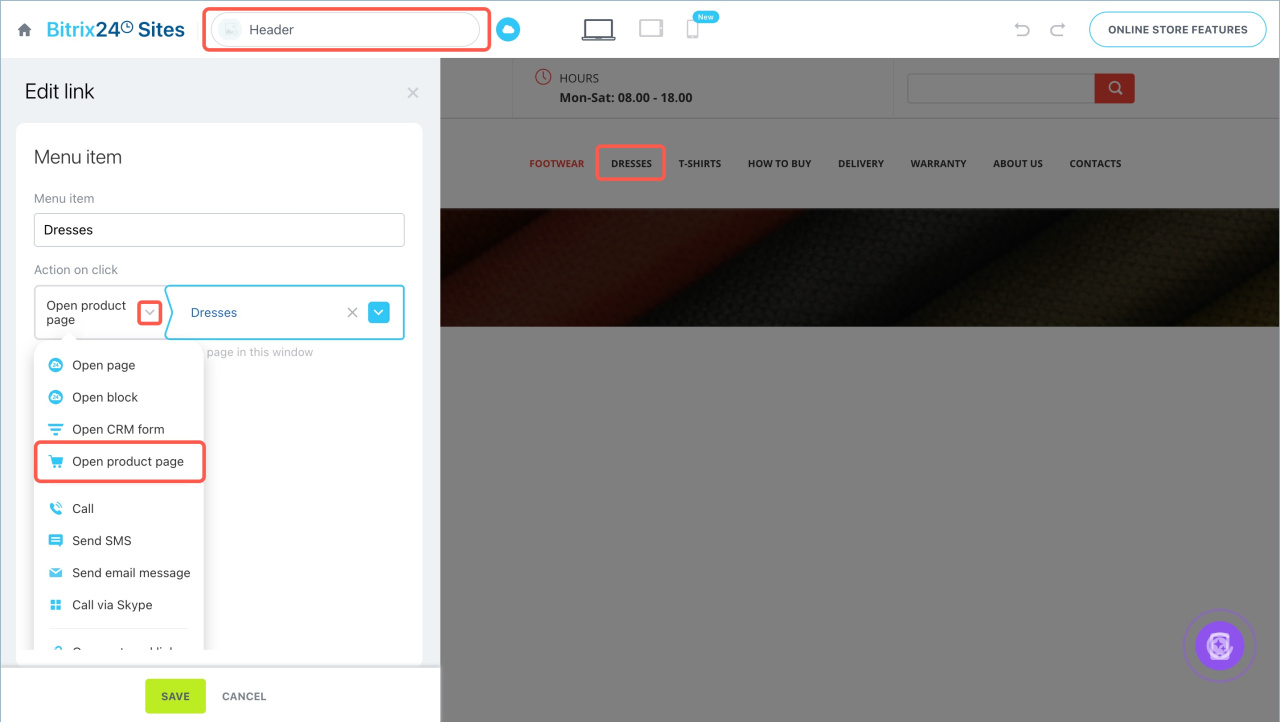Click the home icon beside Bitrix24 Sites
This screenshot has height=722, width=1280.
[25, 30]
